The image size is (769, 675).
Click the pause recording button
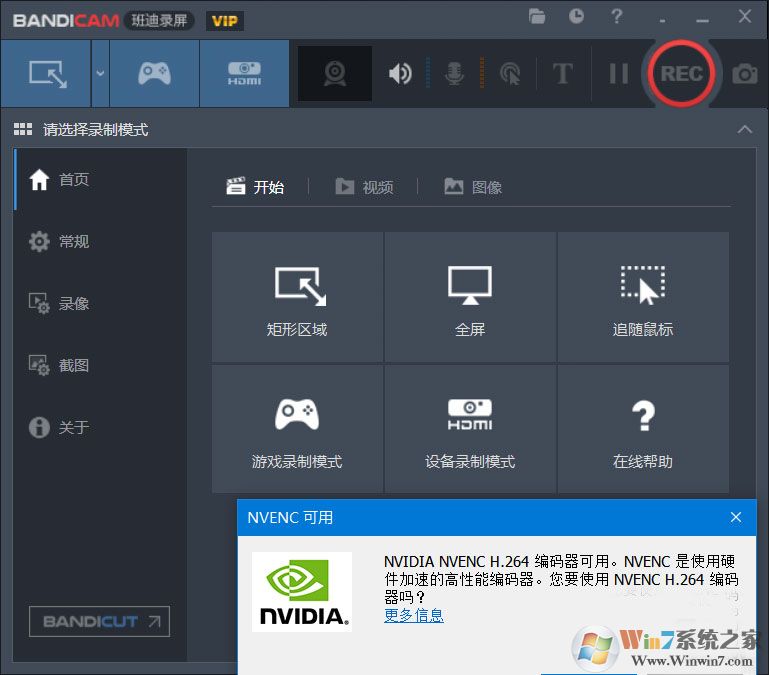pos(618,74)
